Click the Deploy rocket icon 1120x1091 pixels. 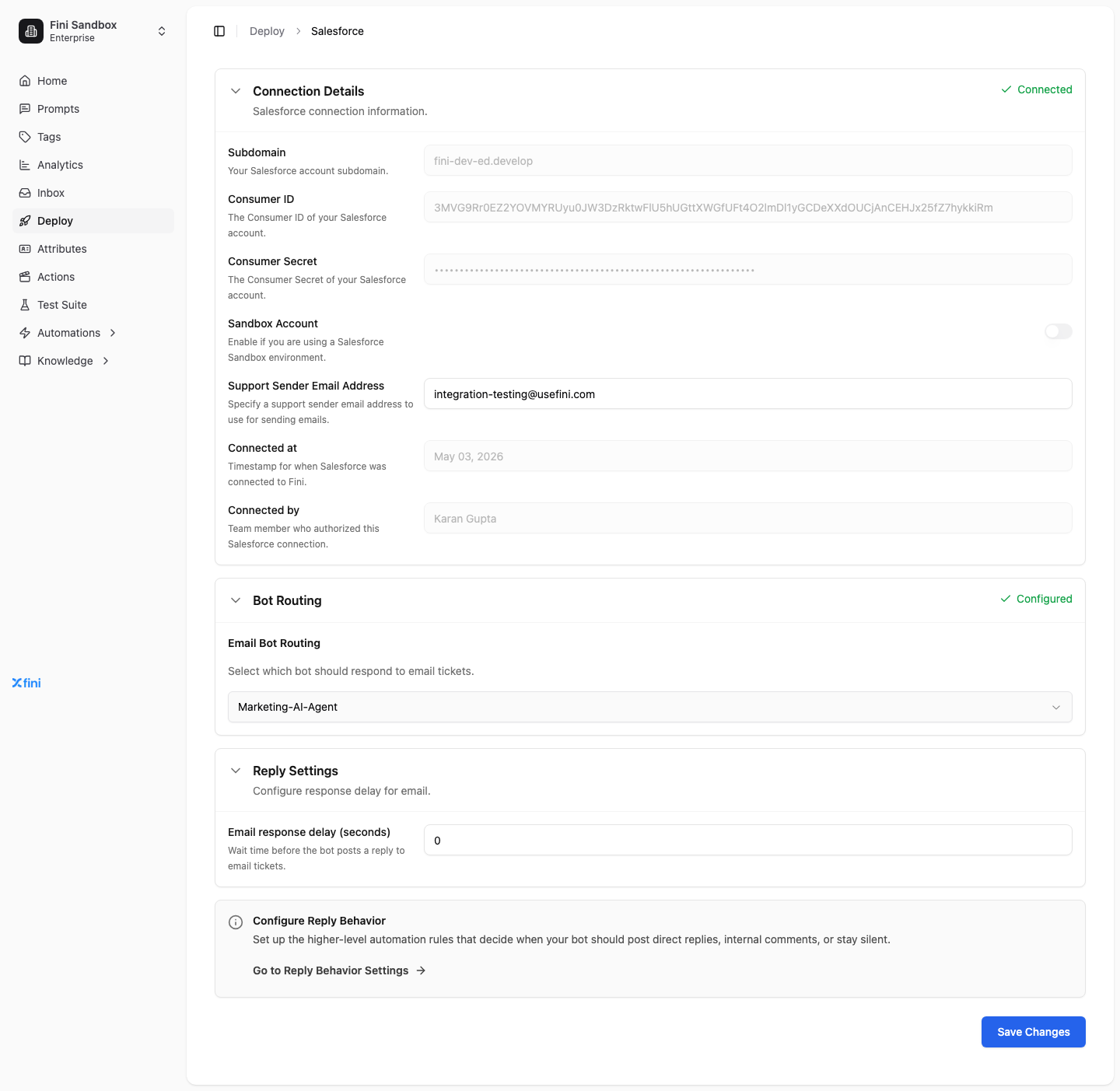point(25,221)
